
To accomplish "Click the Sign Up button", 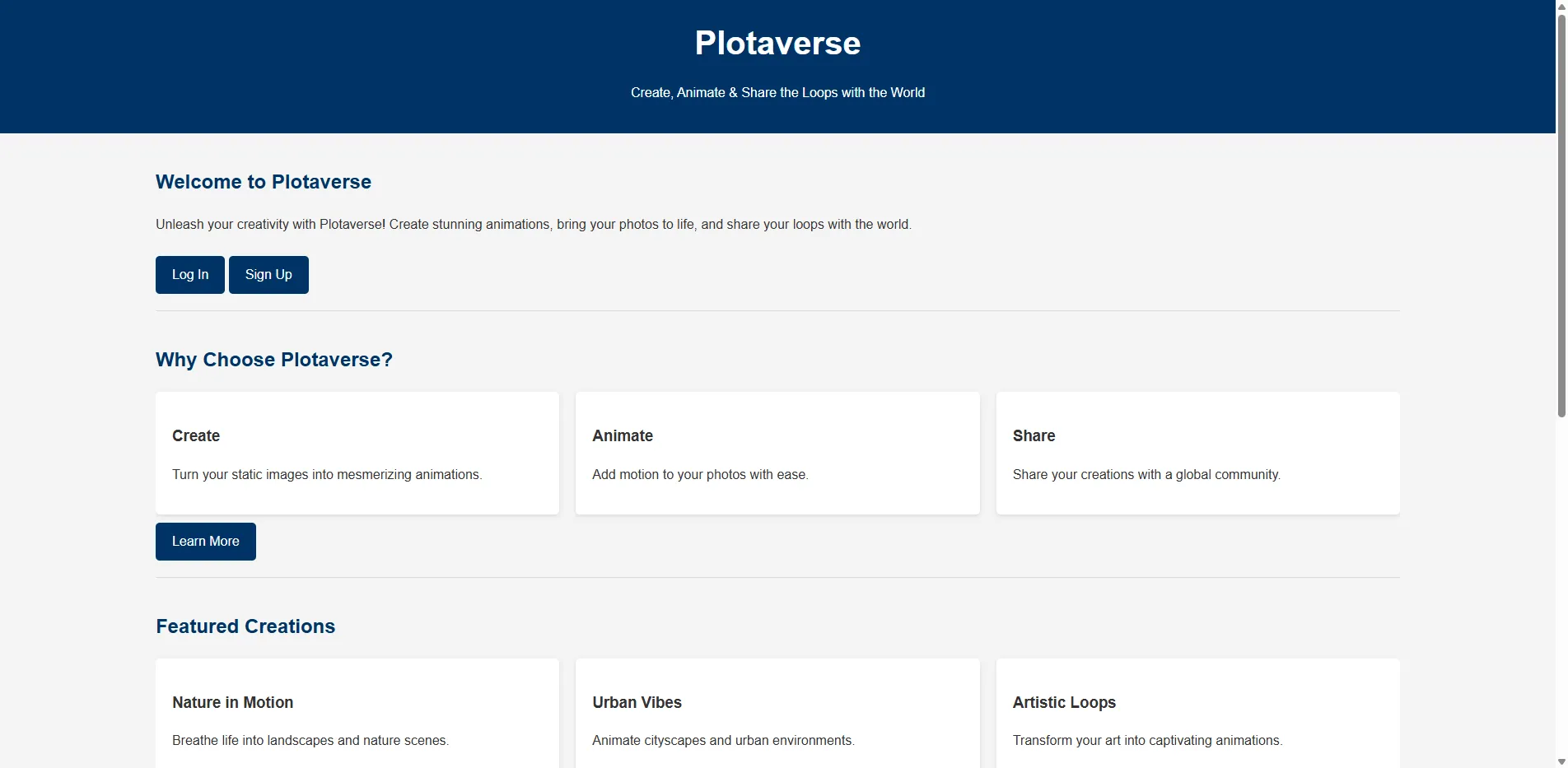I will [268, 274].
